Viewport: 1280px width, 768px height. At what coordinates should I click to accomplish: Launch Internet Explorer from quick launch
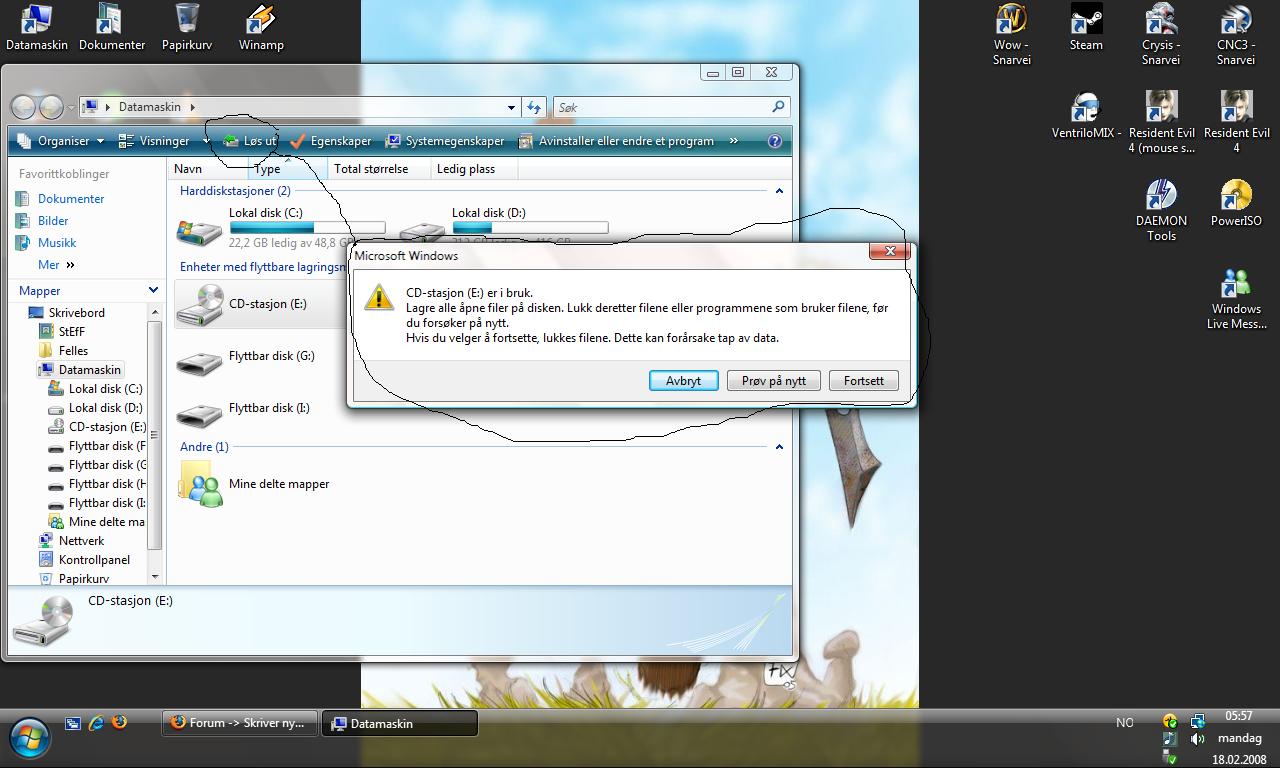pyautogui.click(x=96, y=723)
